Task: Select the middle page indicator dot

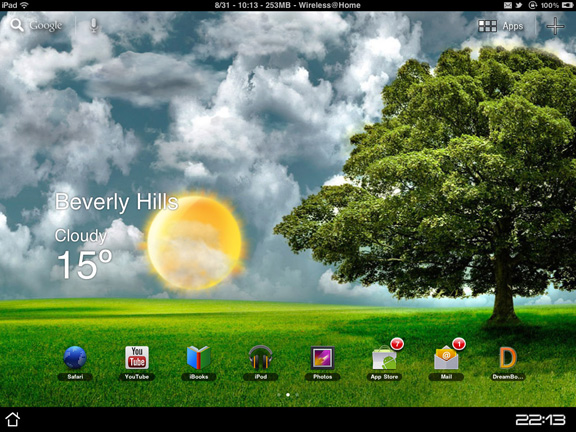Action: point(288,395)
